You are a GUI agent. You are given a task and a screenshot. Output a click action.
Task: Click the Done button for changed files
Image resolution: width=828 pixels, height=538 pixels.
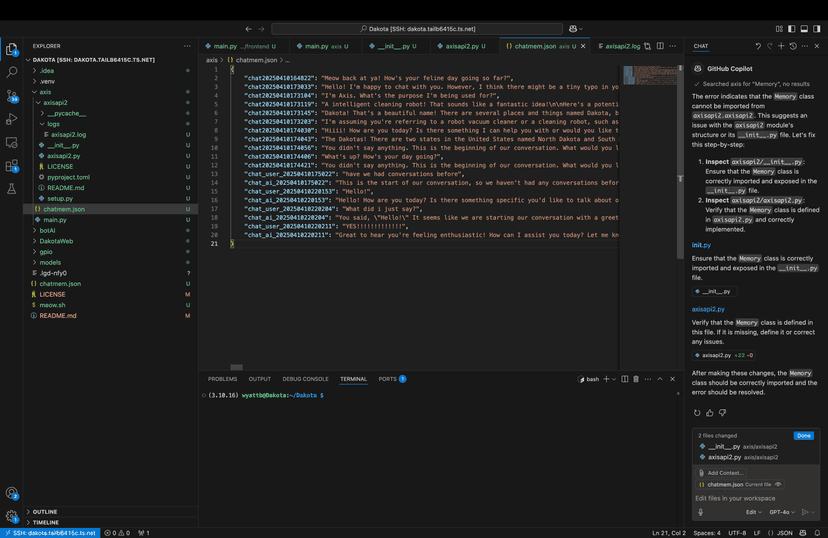803,436
